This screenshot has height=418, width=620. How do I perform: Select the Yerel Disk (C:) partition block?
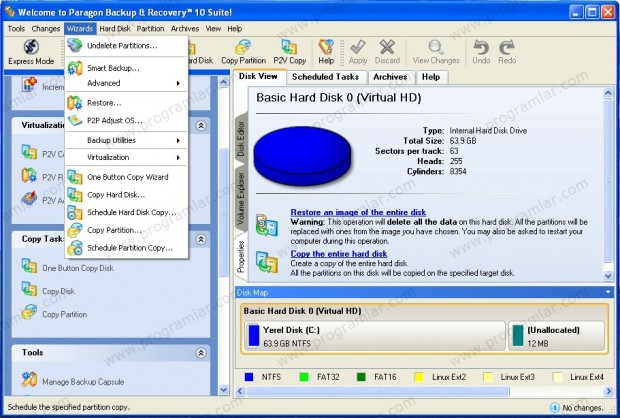coord(374,336)
